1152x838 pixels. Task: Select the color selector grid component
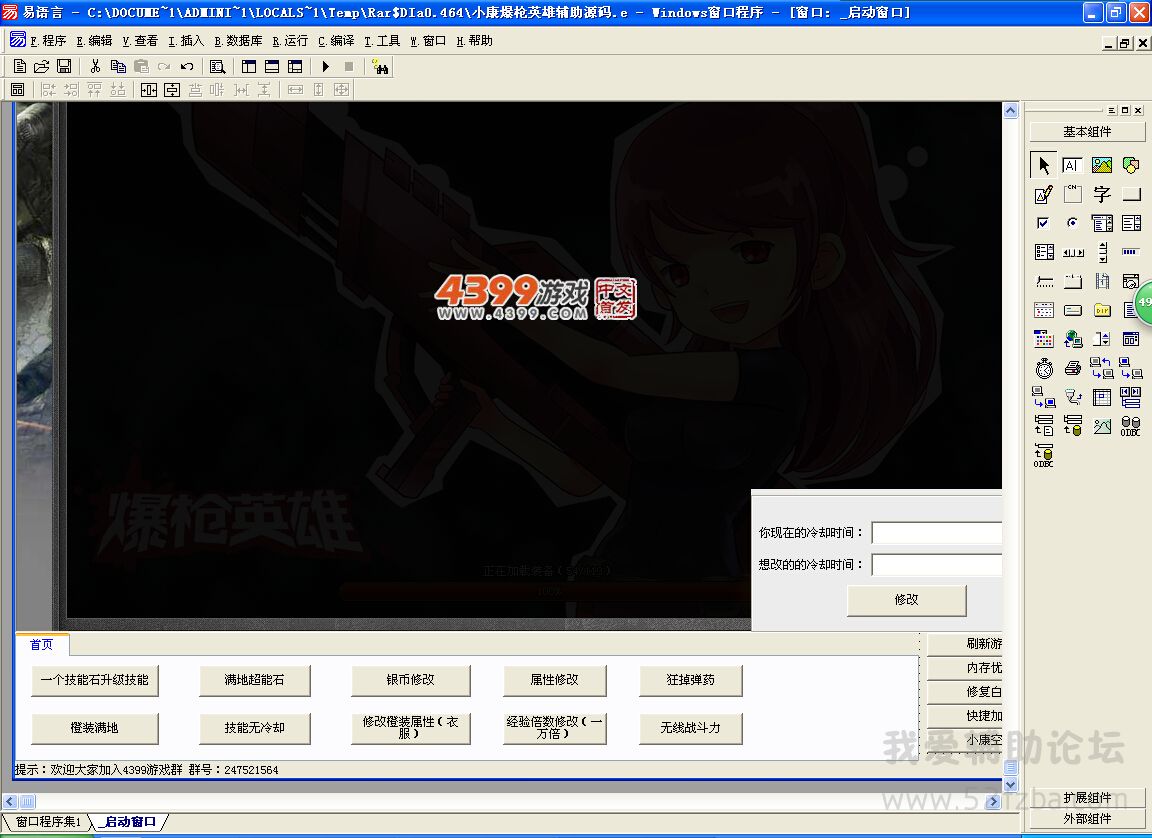point(1043,339)
